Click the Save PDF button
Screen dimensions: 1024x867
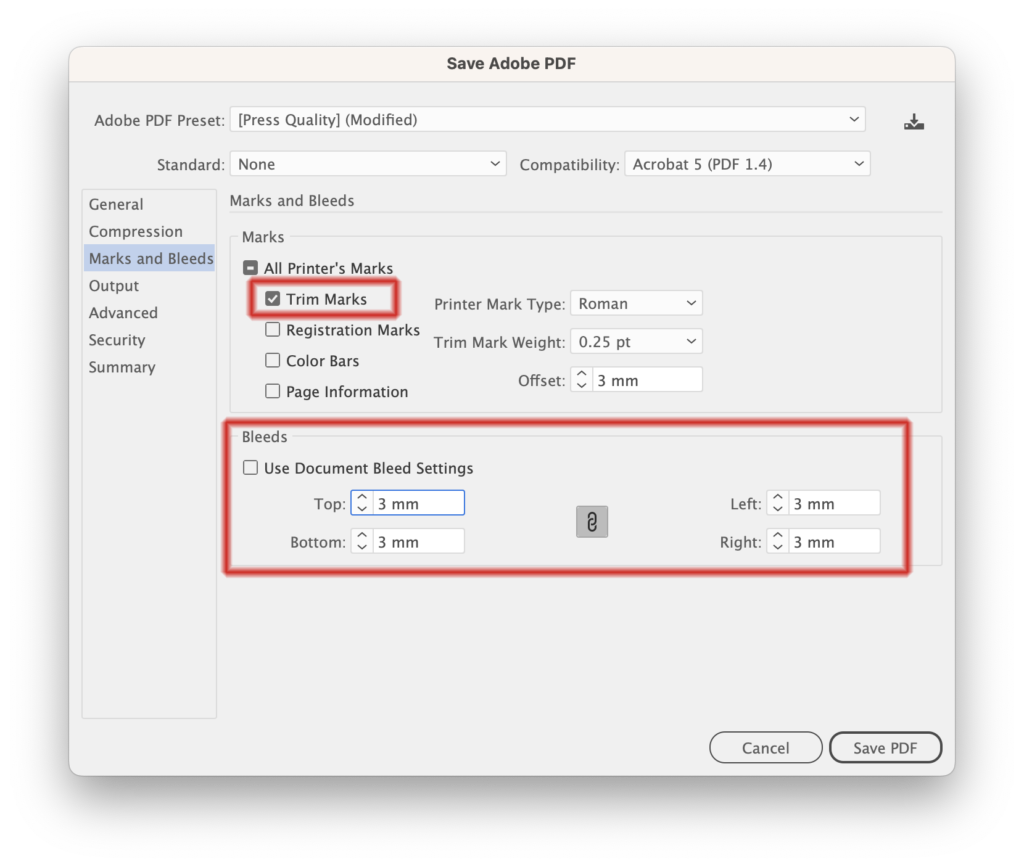885,748
